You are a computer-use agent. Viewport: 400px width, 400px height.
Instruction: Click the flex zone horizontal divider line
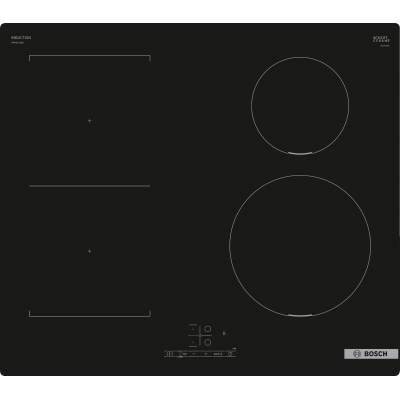point(89,186)
